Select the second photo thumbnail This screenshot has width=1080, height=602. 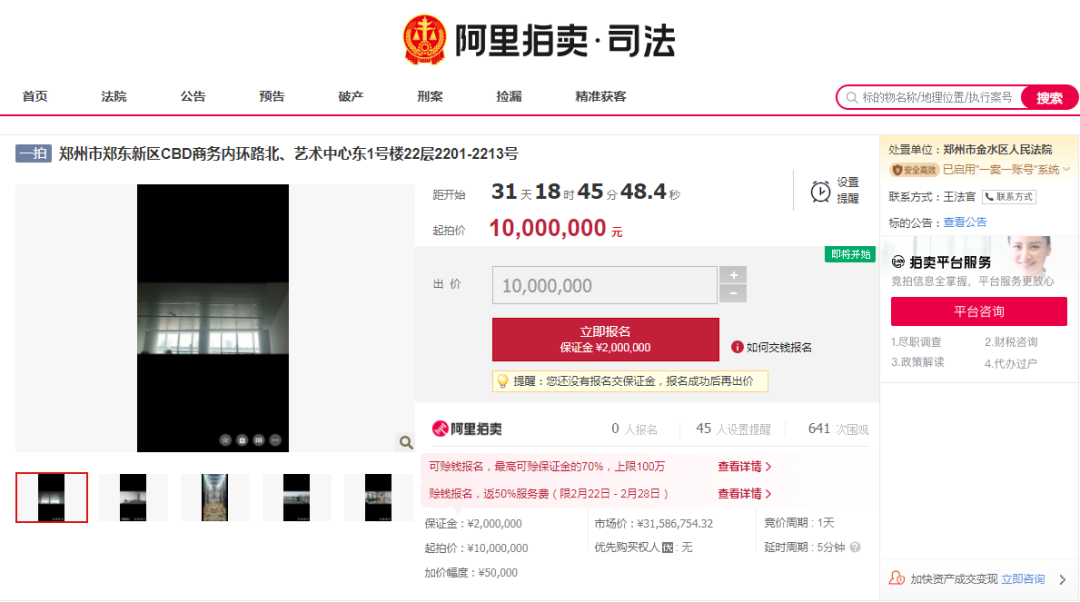(133, 497)
